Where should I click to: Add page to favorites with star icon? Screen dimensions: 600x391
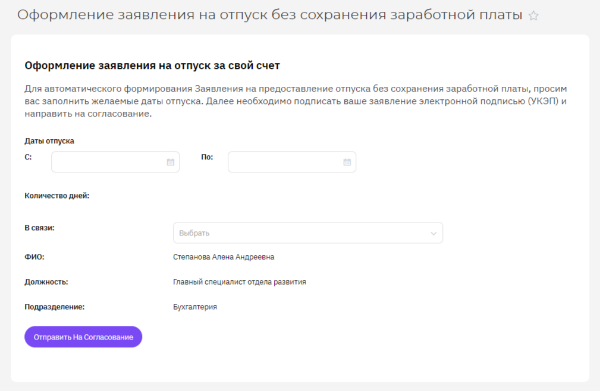pyautogui.click(x=533, y=16)
